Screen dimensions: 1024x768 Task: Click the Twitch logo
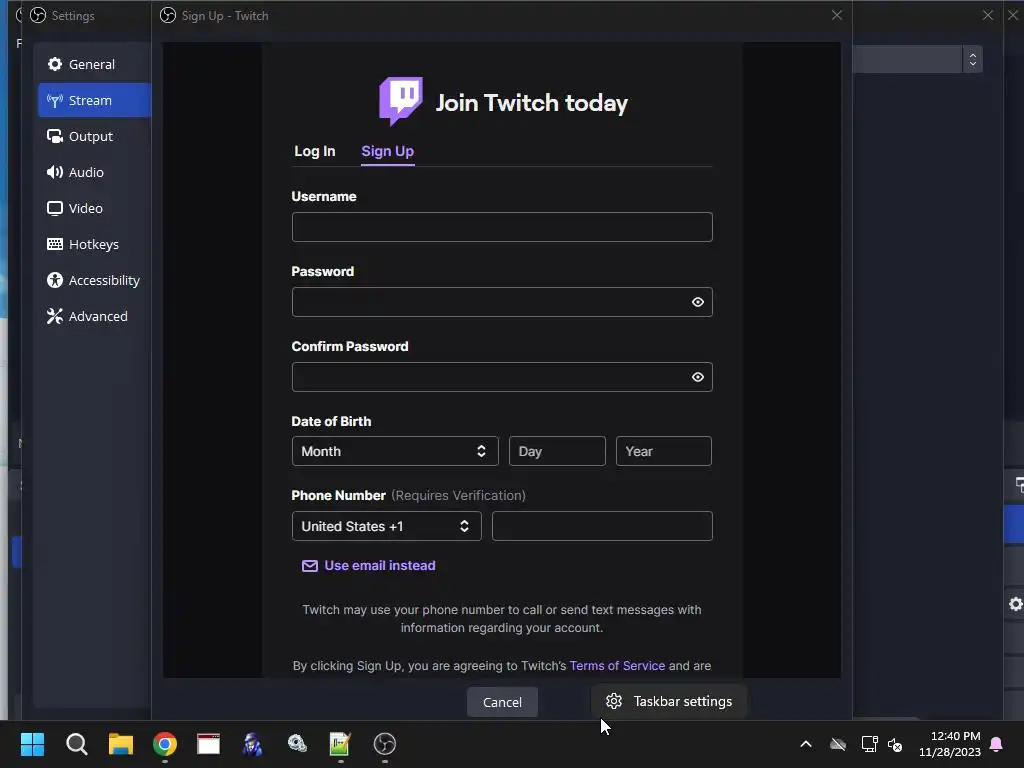pos(400,101)
